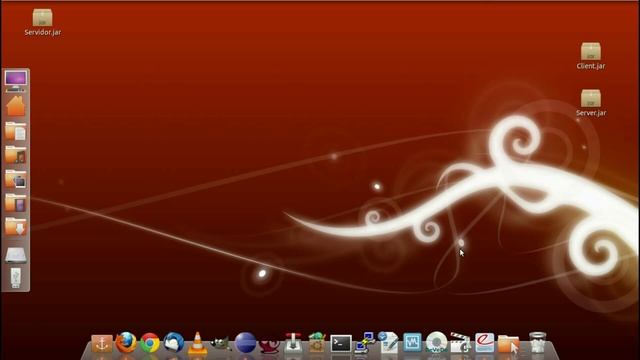Screen dimensions: 640x360
Task: Launch Firefox from the dock
Action: [x=126, y=342]
